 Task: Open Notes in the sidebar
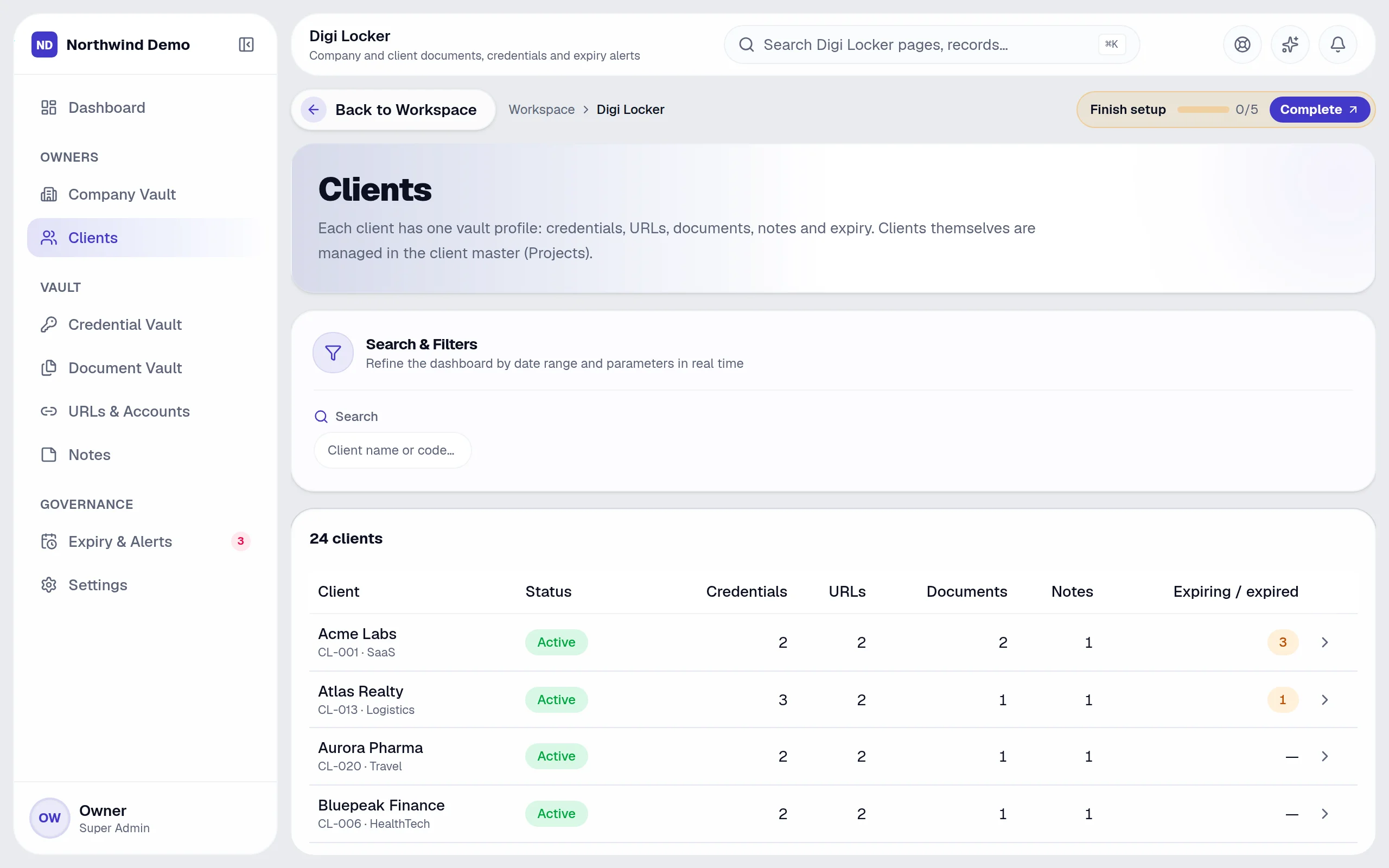point(145,455)
